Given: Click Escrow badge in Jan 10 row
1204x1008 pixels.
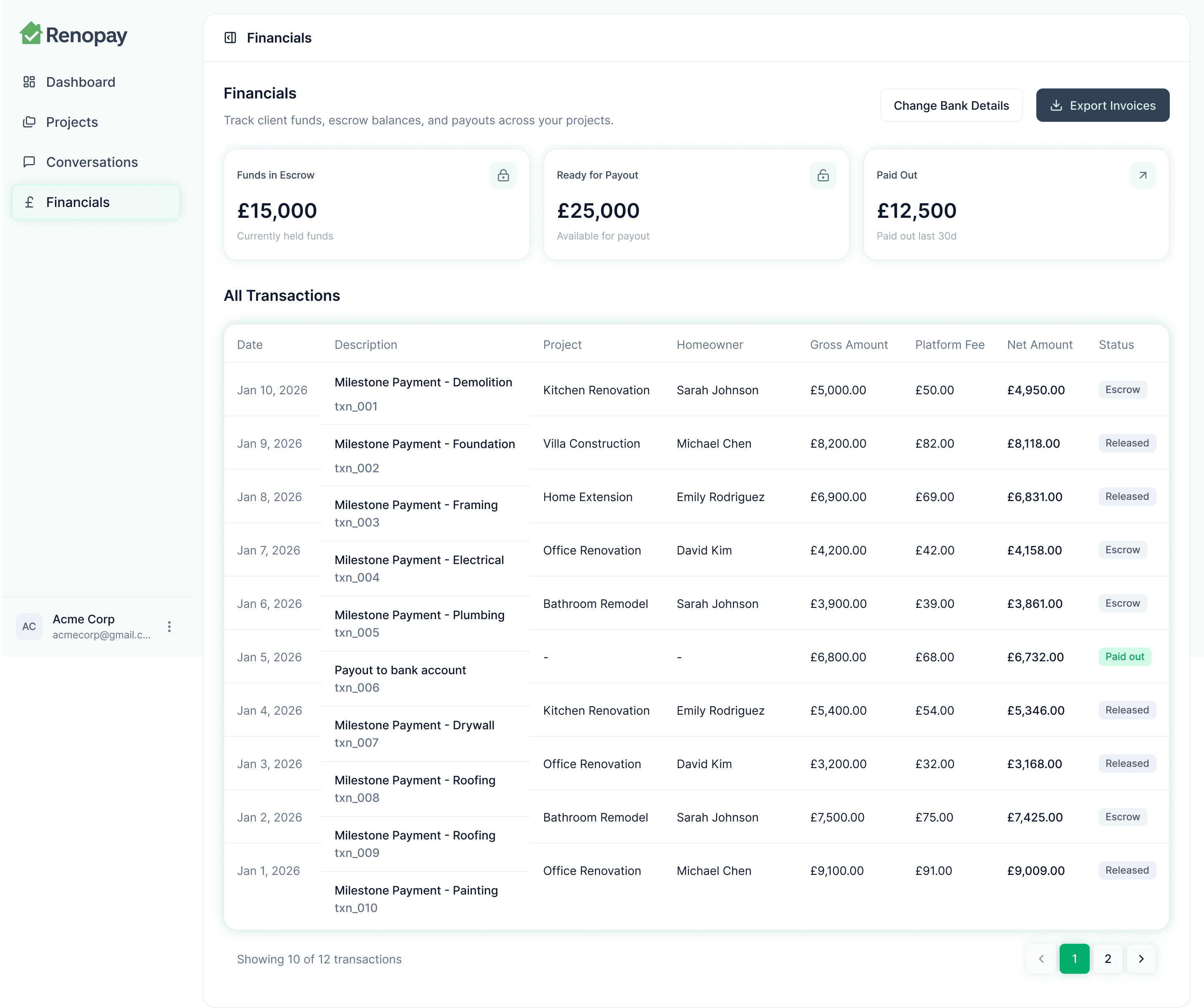Looking at the screenshot, I should click(1123, 390).
